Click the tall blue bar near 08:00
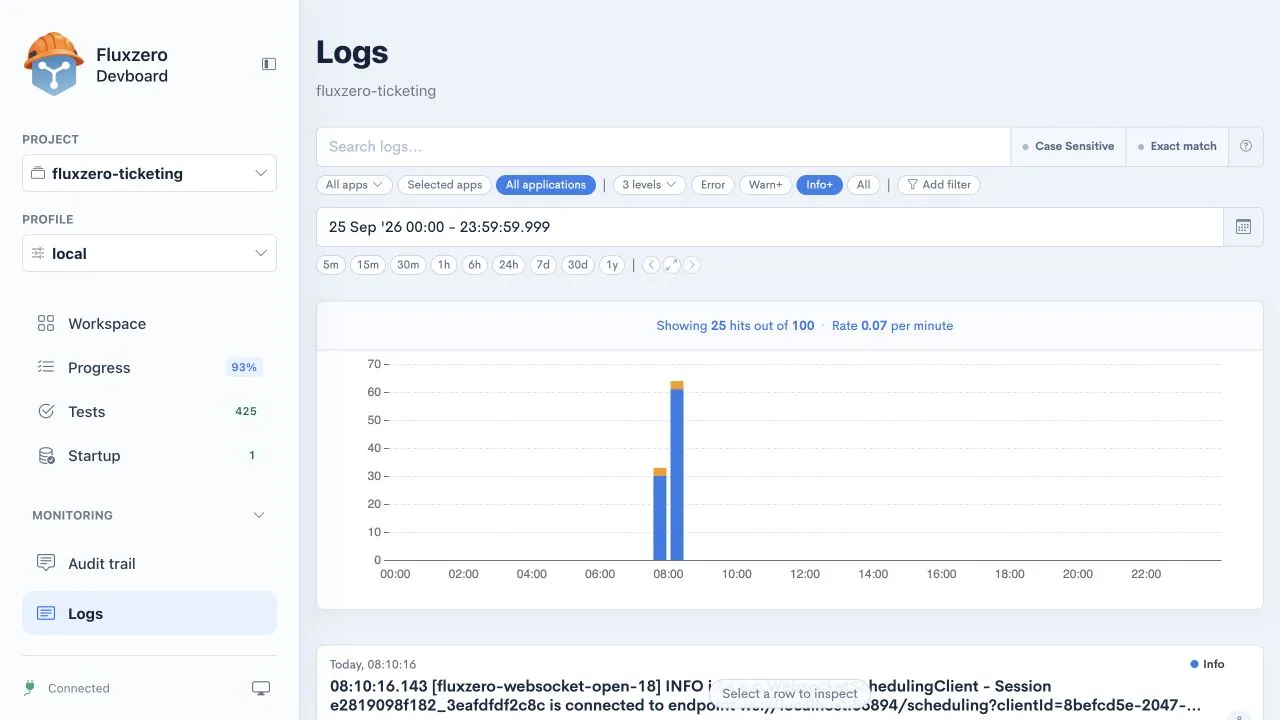The width and height of the screenshot is (1280, 720). pos(677,474)
